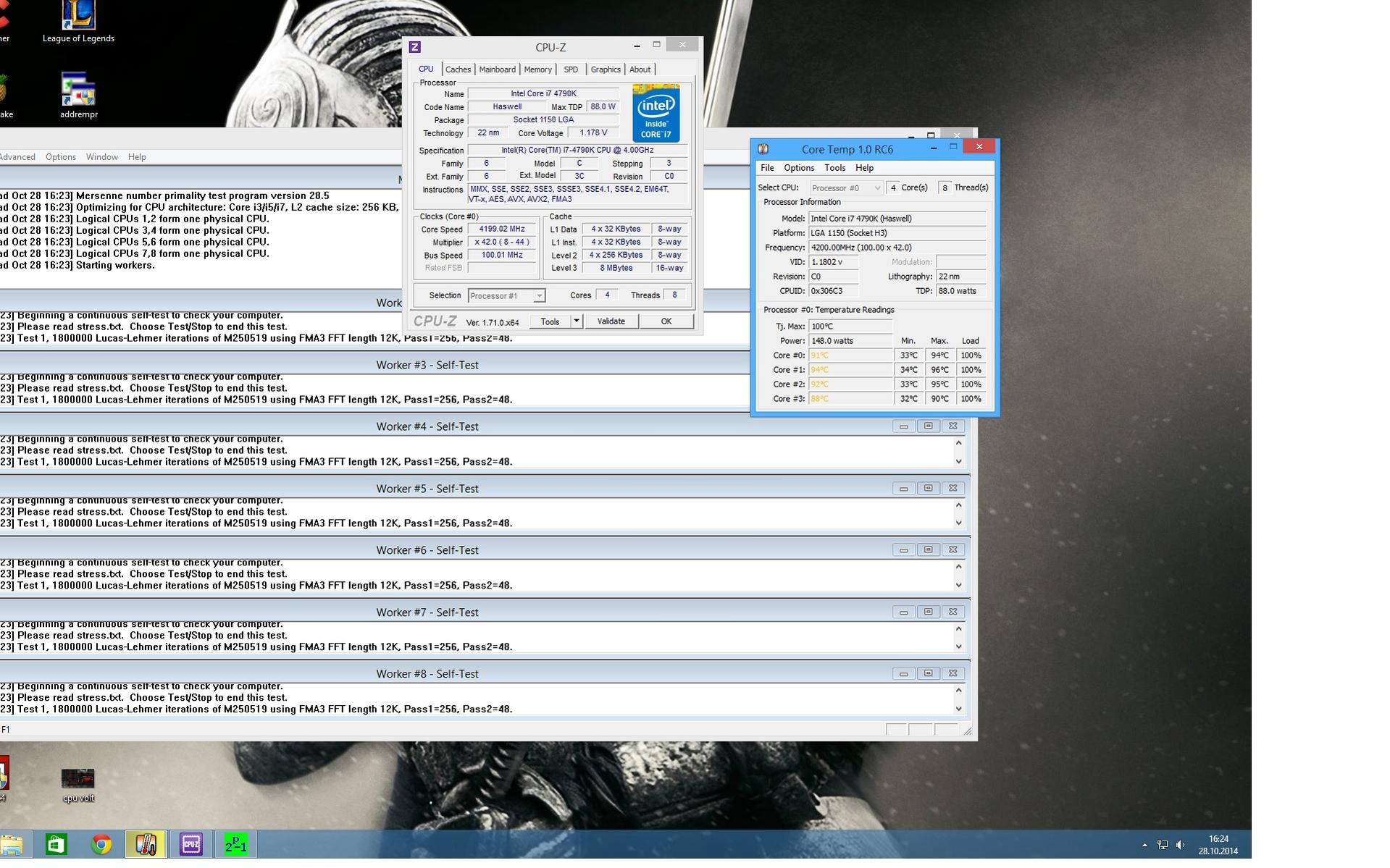1390x868 pixels.
Task: Click the Tools button in CPU-Z
Action: (x=550, y=321)
